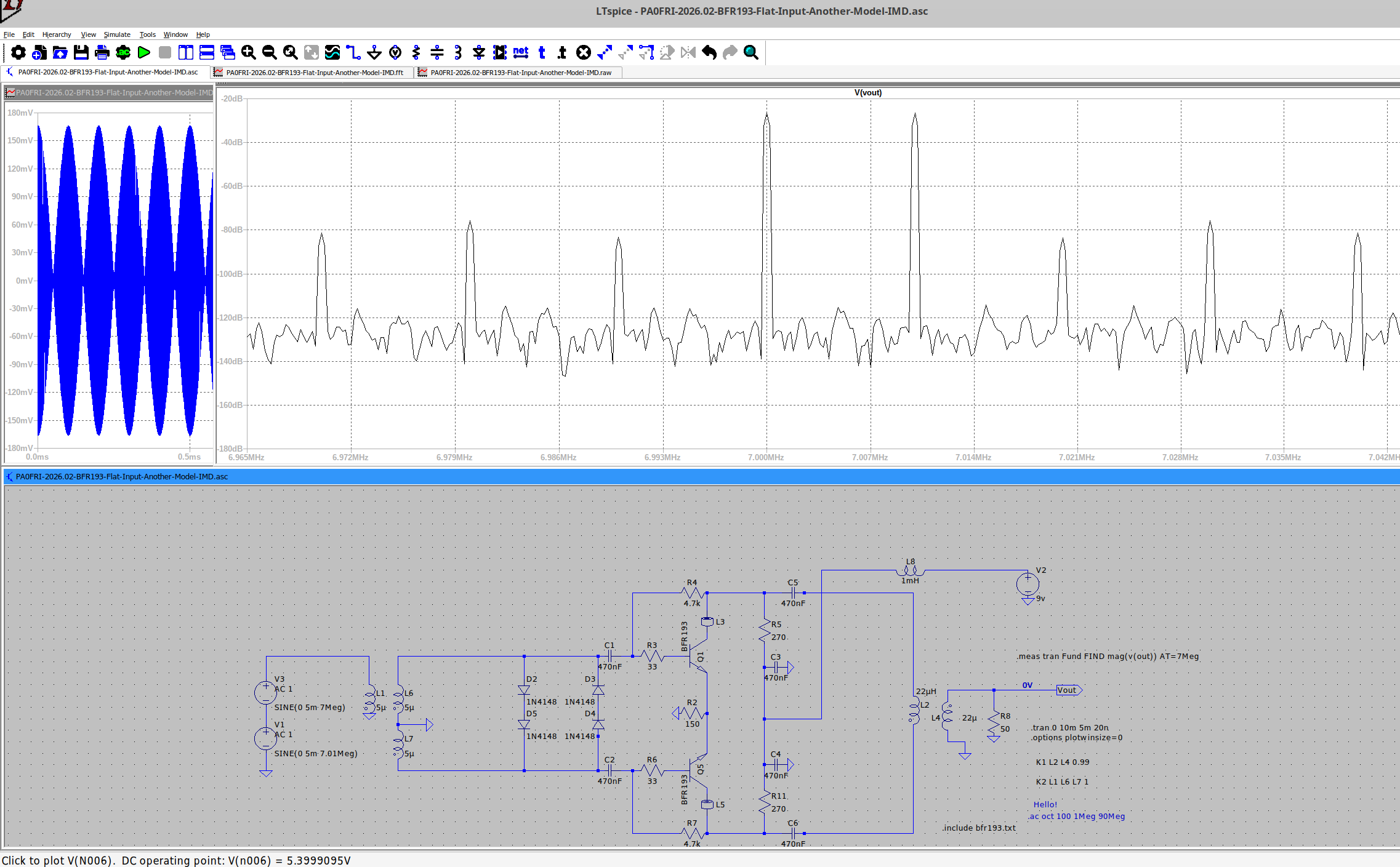
Task: Click the delete tool icon
Action: click(584, 53)
